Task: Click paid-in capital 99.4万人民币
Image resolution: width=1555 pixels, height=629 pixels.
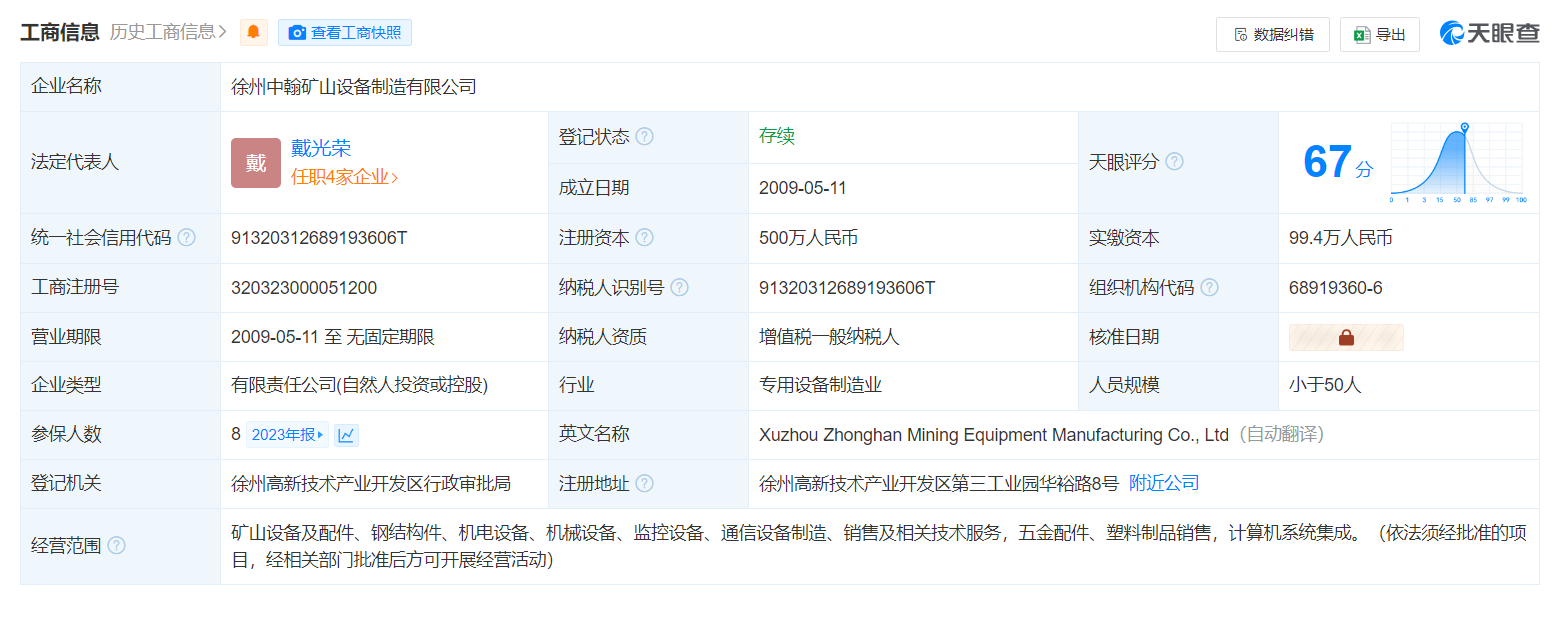Action: tap(1341, 238)
